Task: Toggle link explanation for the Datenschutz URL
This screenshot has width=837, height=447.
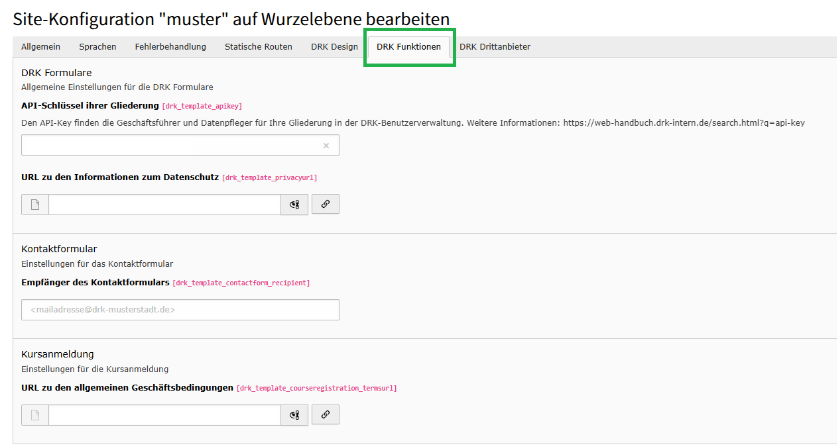Action: 294,204
